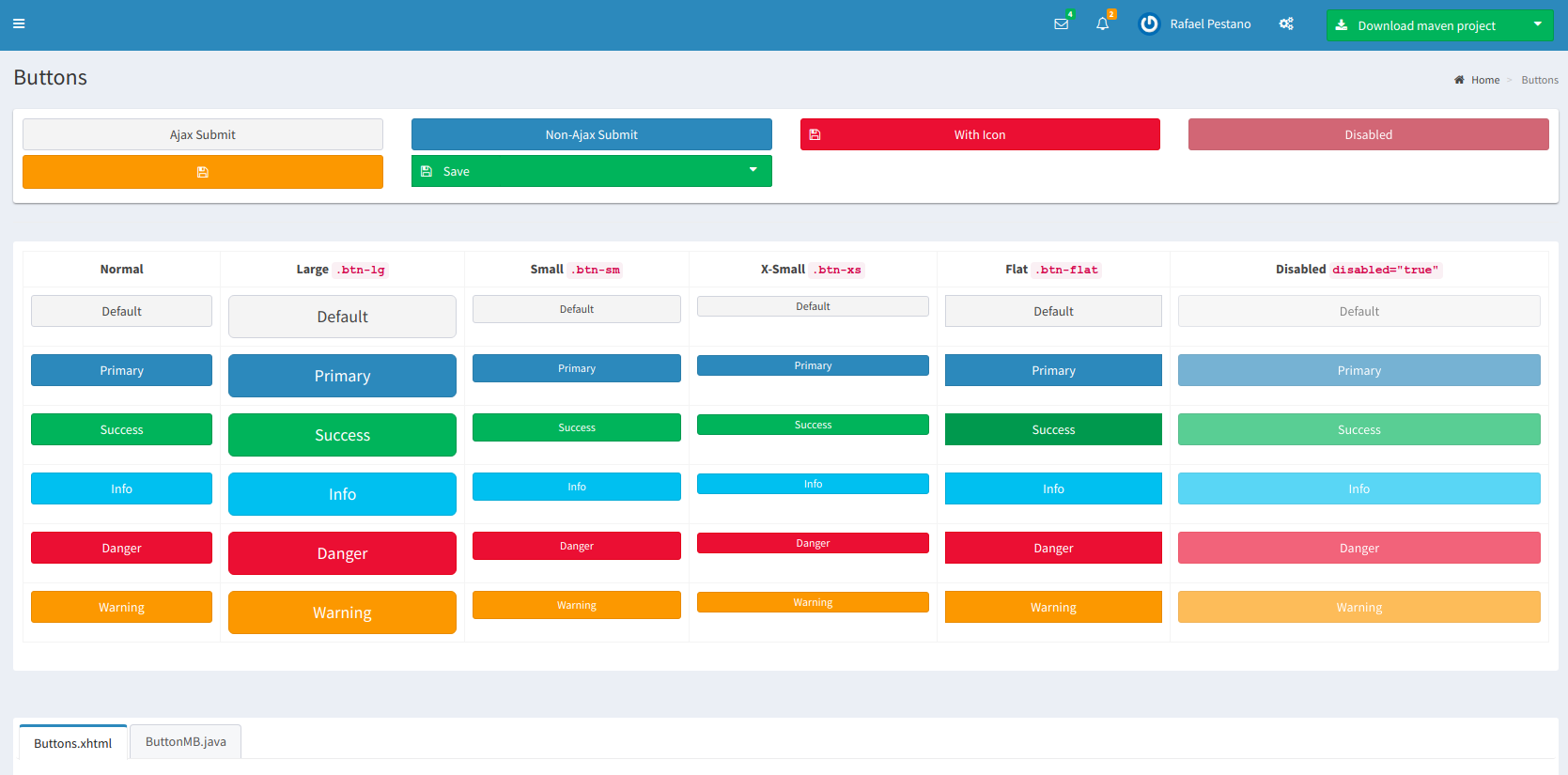Click the X-Small Warning button
1568x775 pixels.
coord(814,602)
